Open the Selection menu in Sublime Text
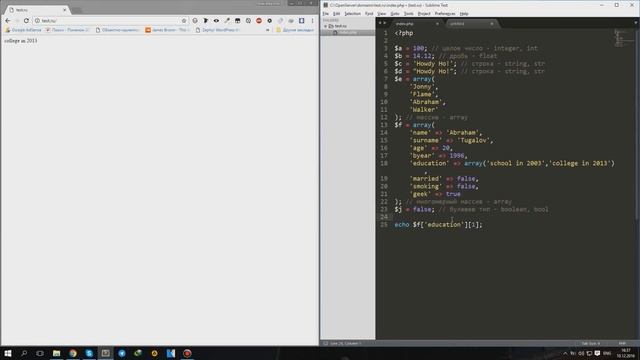 tap(352, 13)
